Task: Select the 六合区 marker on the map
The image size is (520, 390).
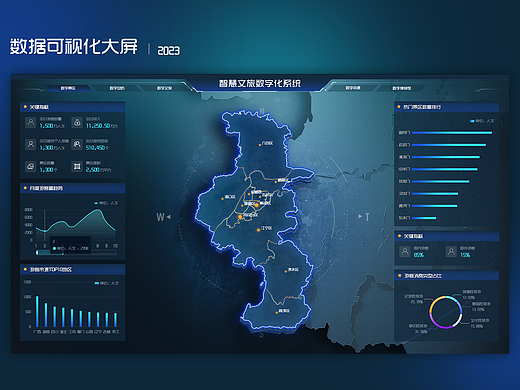Action: pyautogui.click(x=260, y=145)
